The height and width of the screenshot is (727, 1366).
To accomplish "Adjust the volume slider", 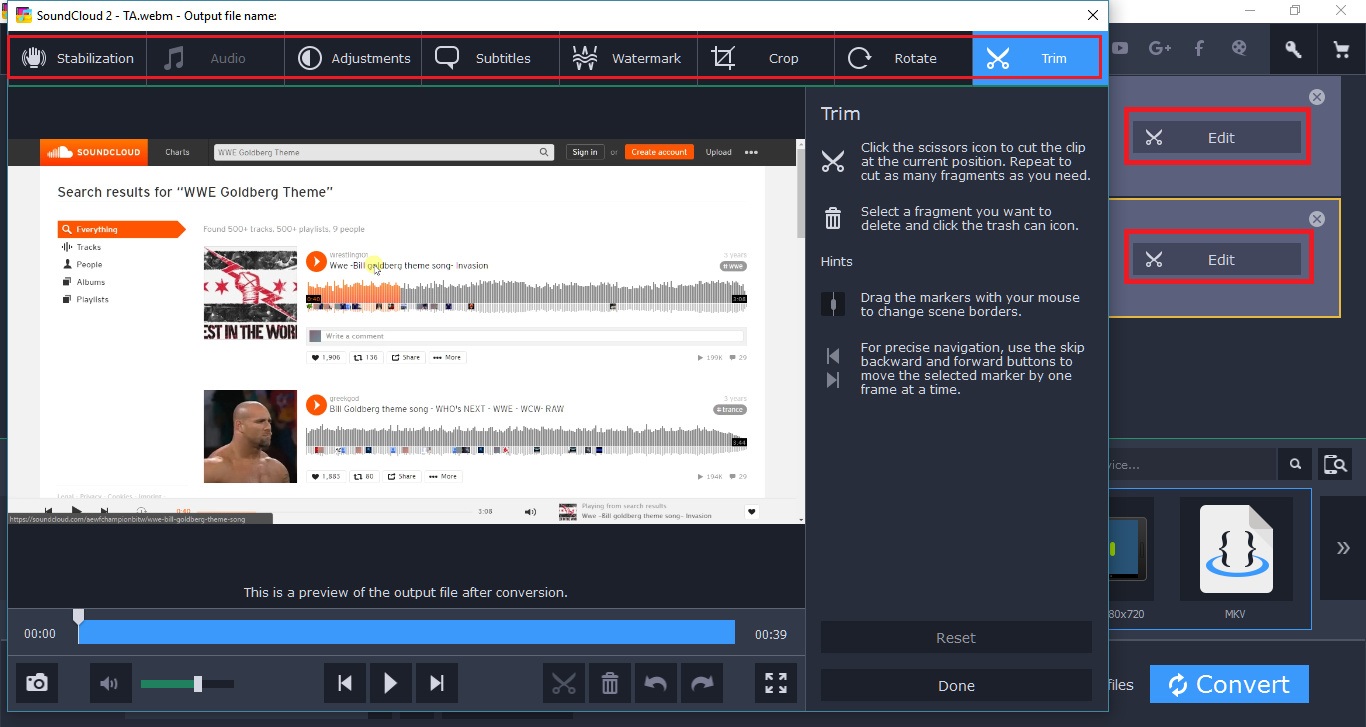I will (x=187, y=684).
